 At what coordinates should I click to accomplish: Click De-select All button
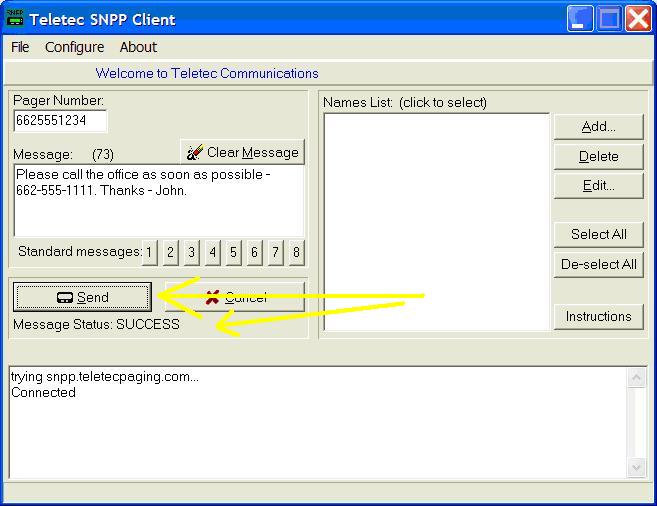[x=598, y=265]
